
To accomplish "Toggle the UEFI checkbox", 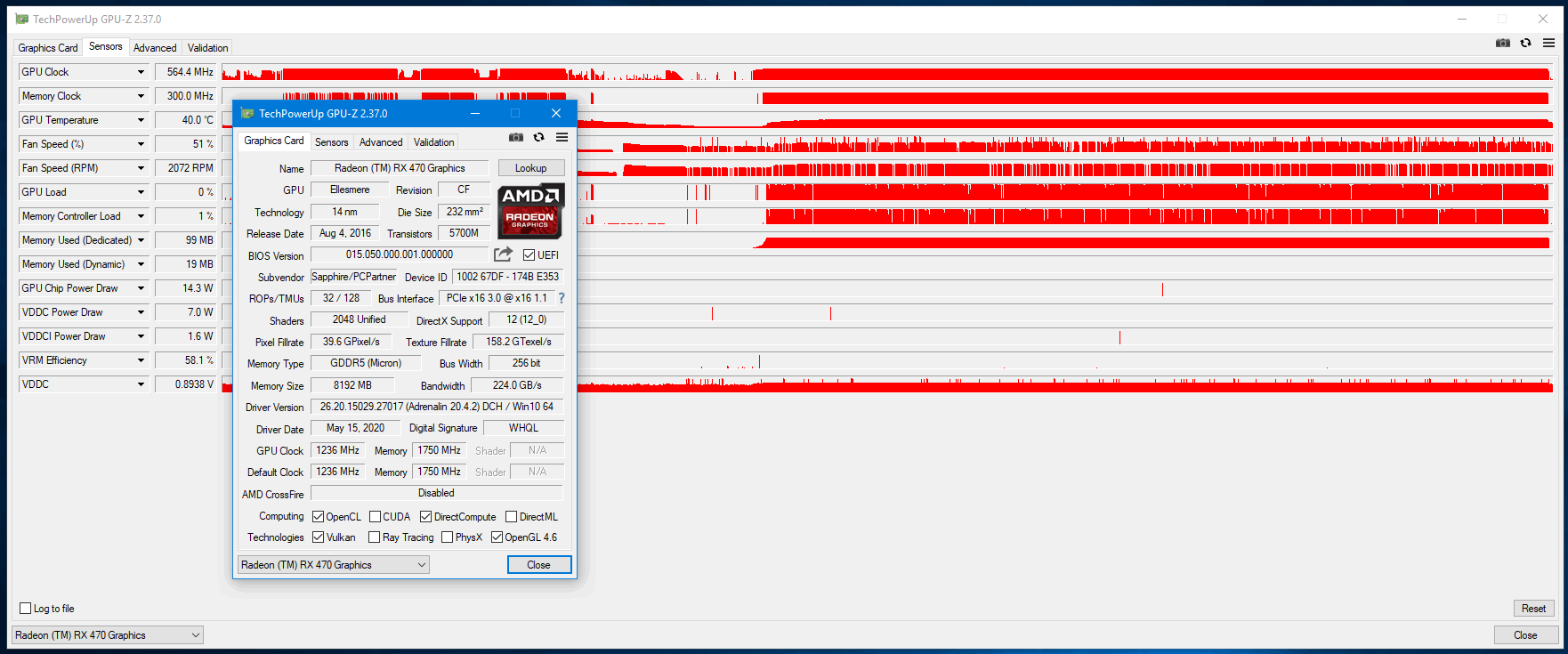I will tap(529, 255).
